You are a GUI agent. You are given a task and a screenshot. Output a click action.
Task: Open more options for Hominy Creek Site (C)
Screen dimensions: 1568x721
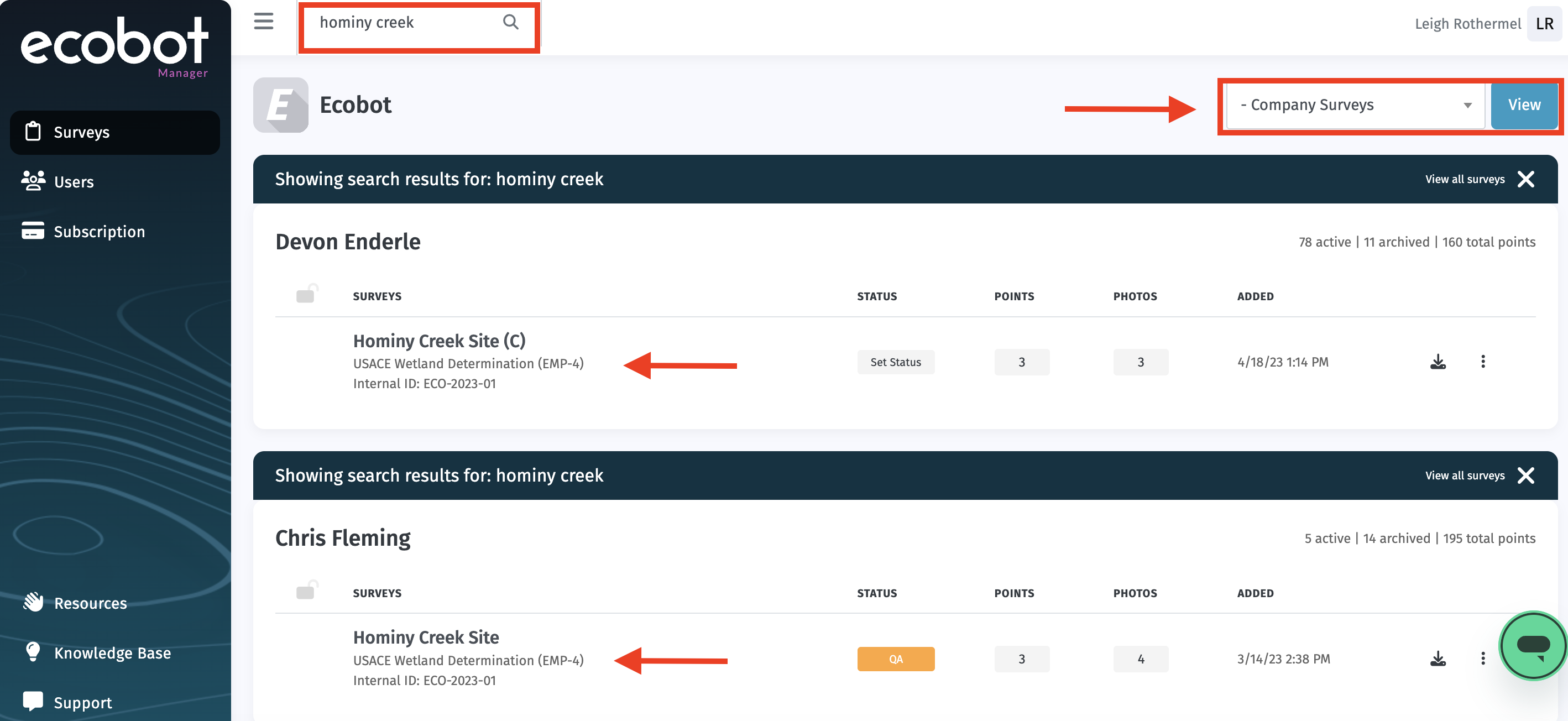[1483, 362]
